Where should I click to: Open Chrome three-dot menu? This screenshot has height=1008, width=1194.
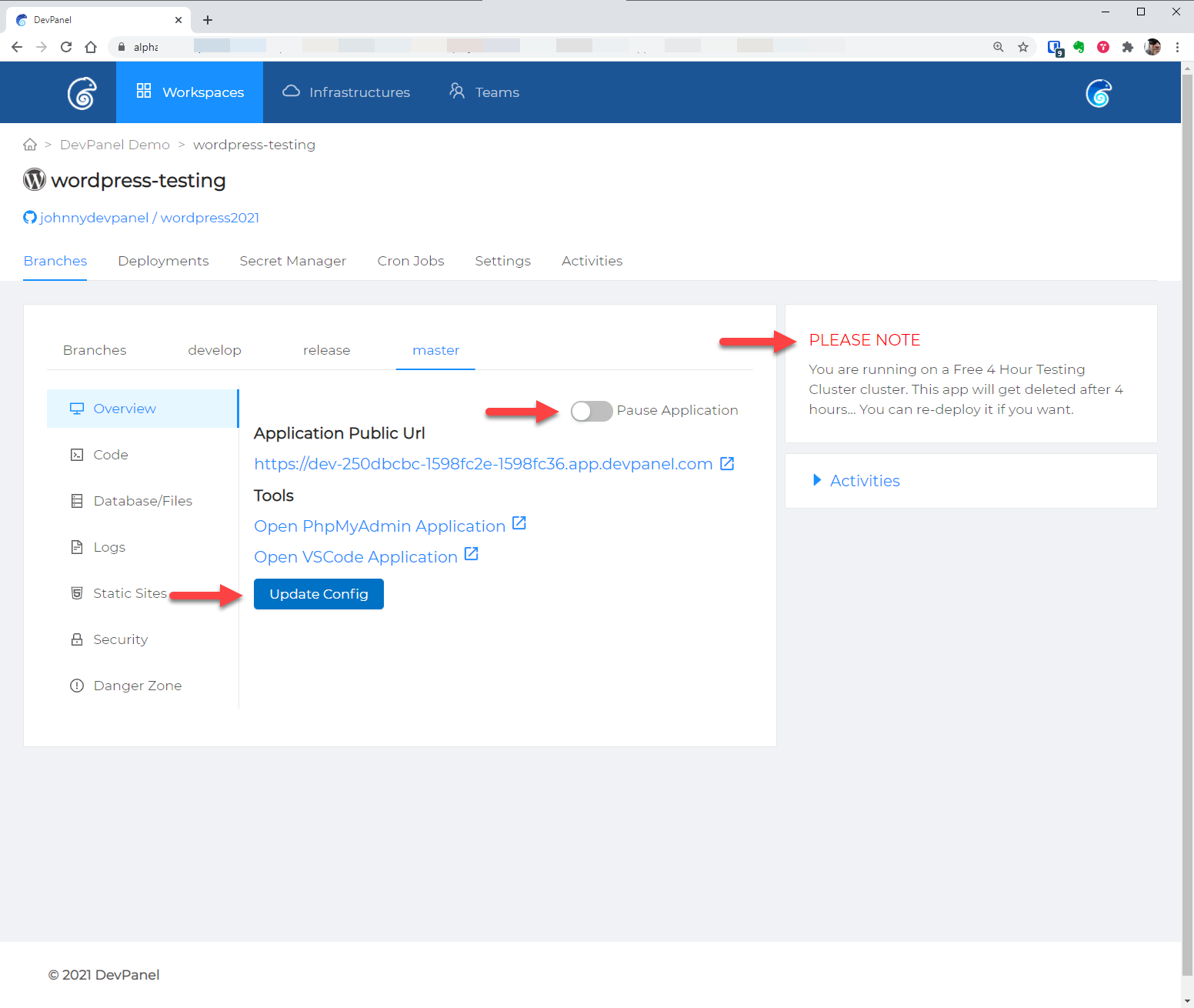1177,47
